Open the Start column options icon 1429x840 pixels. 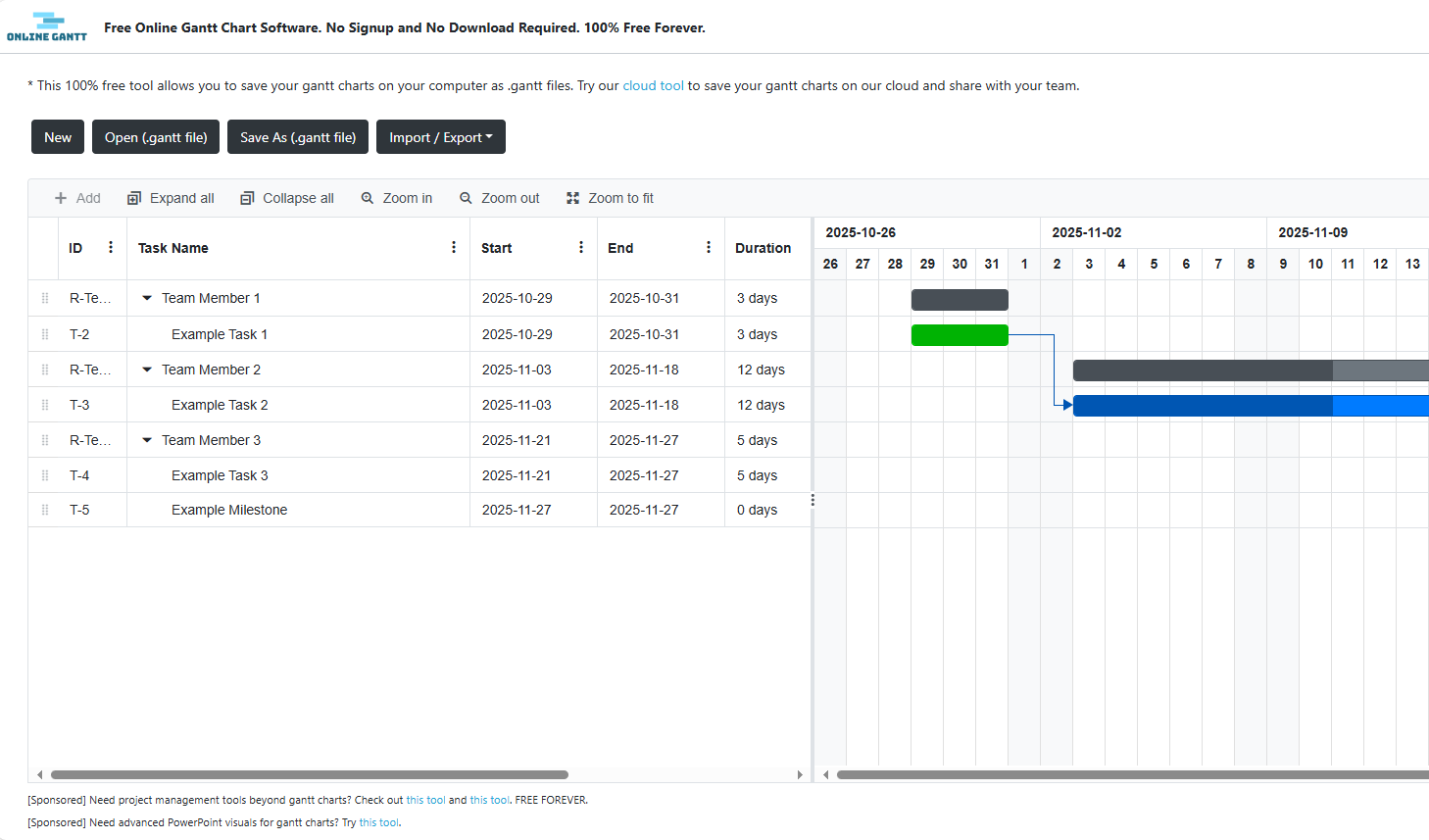[580, 247]
